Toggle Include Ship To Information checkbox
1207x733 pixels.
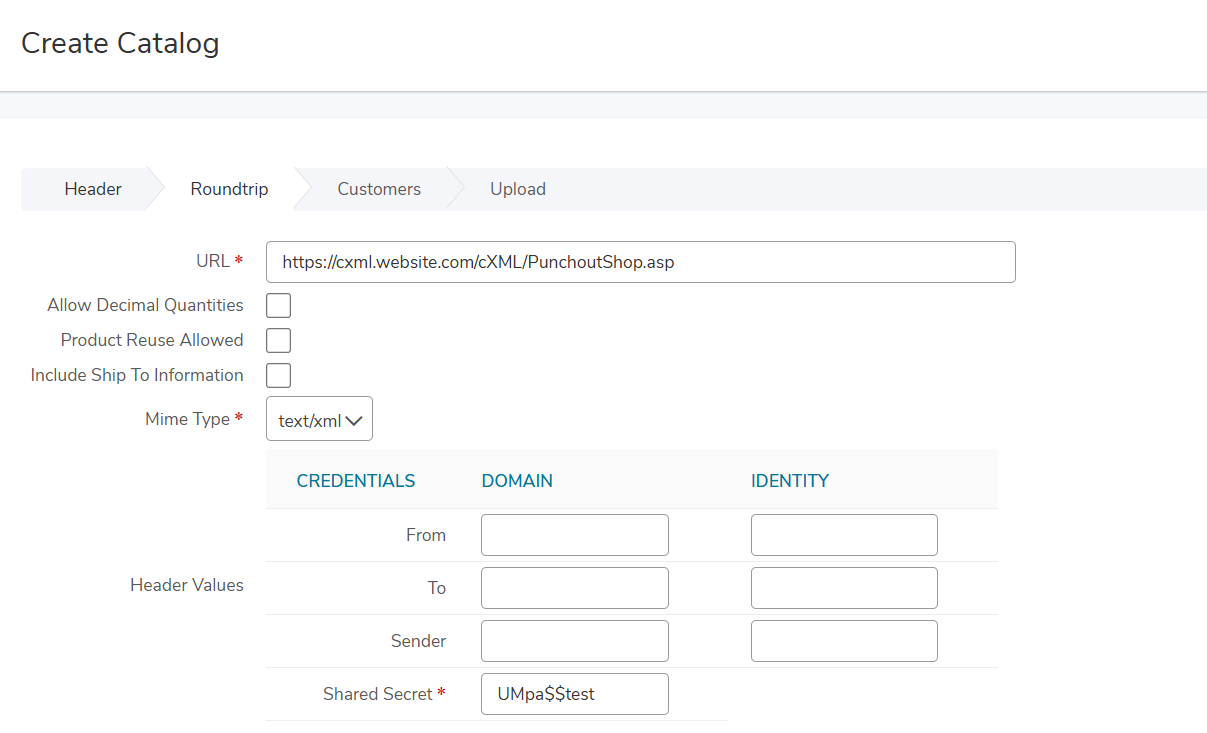(278, 376)
